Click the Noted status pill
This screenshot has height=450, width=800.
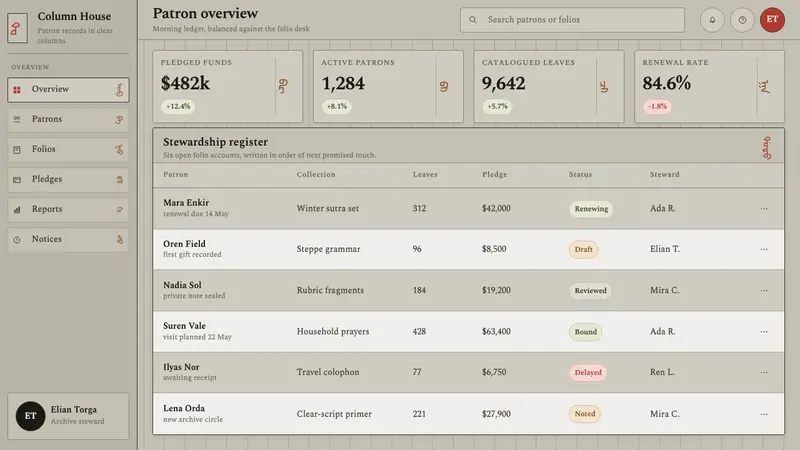pyautogui.click(x=585, y=414)
